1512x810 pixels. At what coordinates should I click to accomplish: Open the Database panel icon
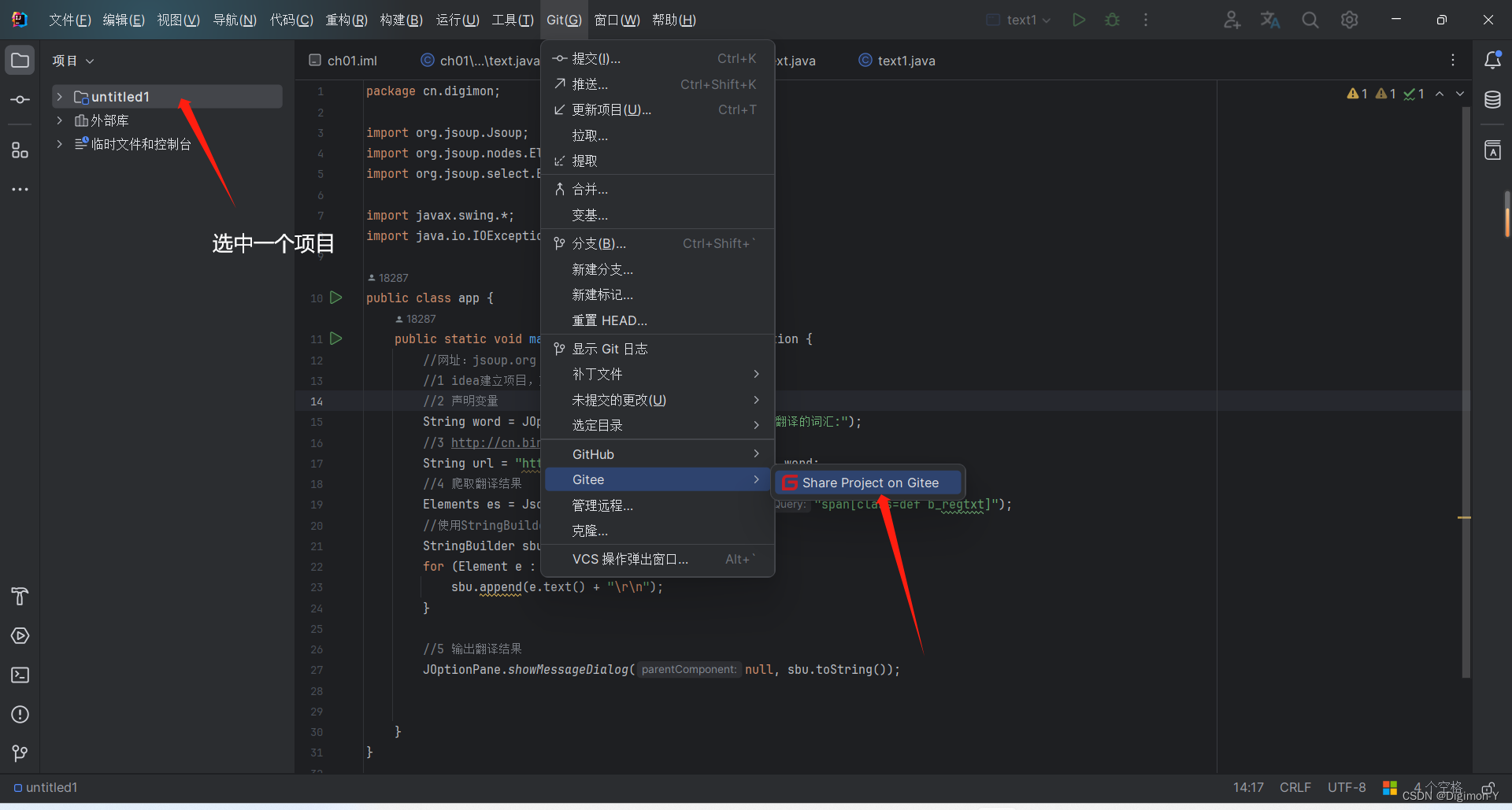point(1494,100)
